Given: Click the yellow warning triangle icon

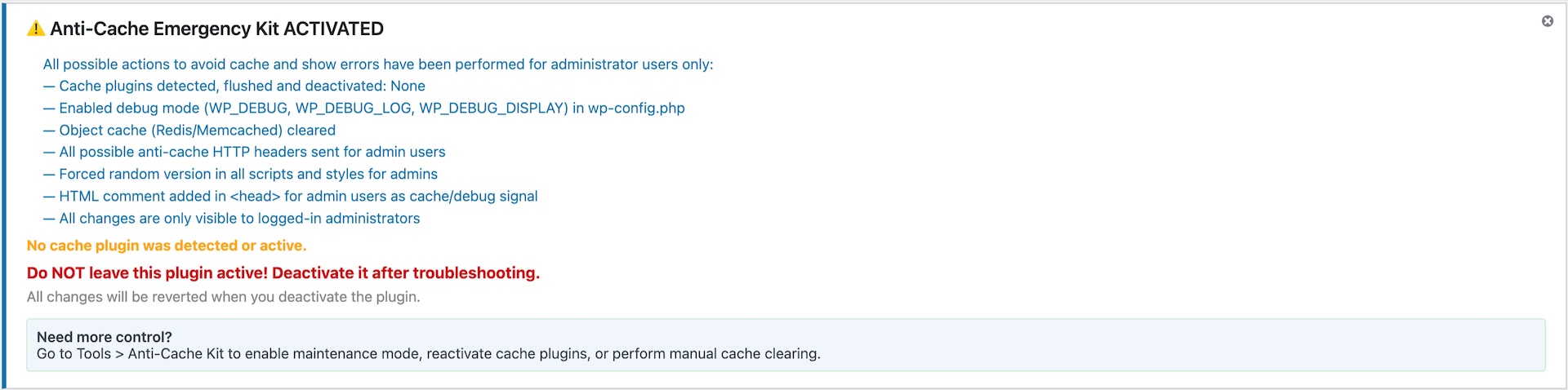Looking at the screenshot, I should point(36,29).
